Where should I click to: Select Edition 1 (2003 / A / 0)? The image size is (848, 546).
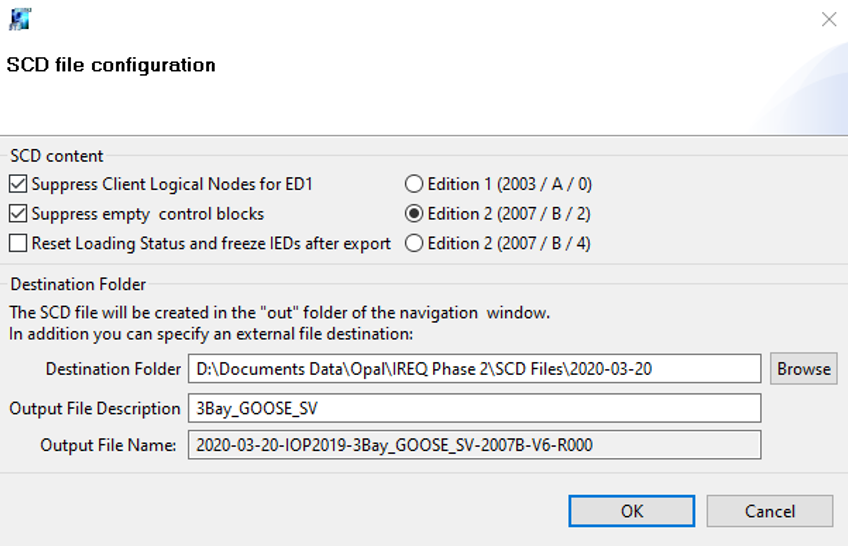414,184
